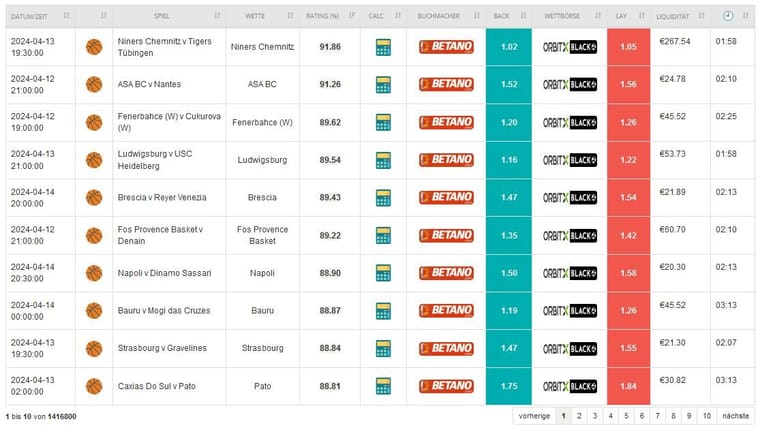This screenshot has height=432, width=760.
Task: Click teal back odds 1.75 cell
Action: coord(508,386)
